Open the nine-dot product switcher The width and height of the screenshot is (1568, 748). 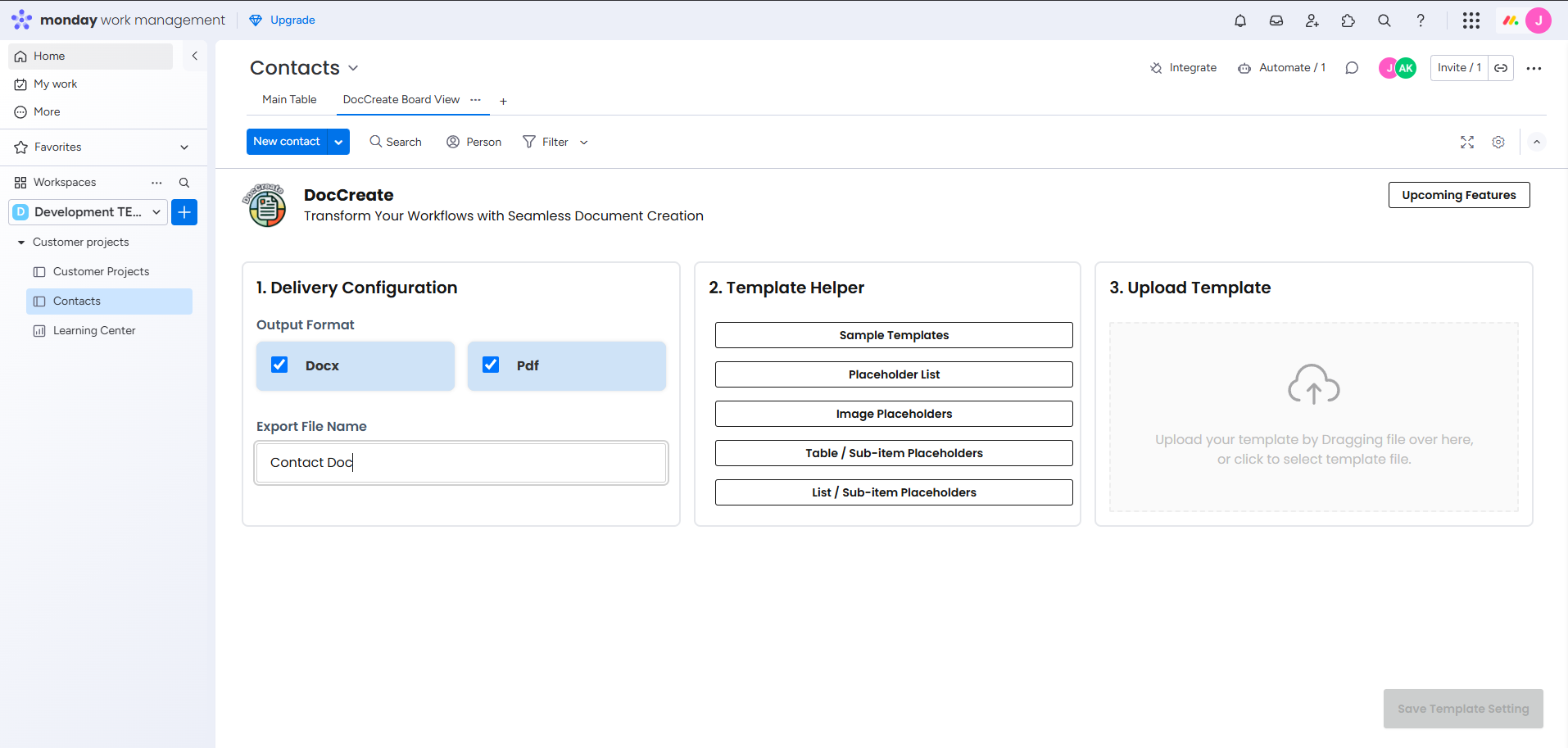(1471, 20)
